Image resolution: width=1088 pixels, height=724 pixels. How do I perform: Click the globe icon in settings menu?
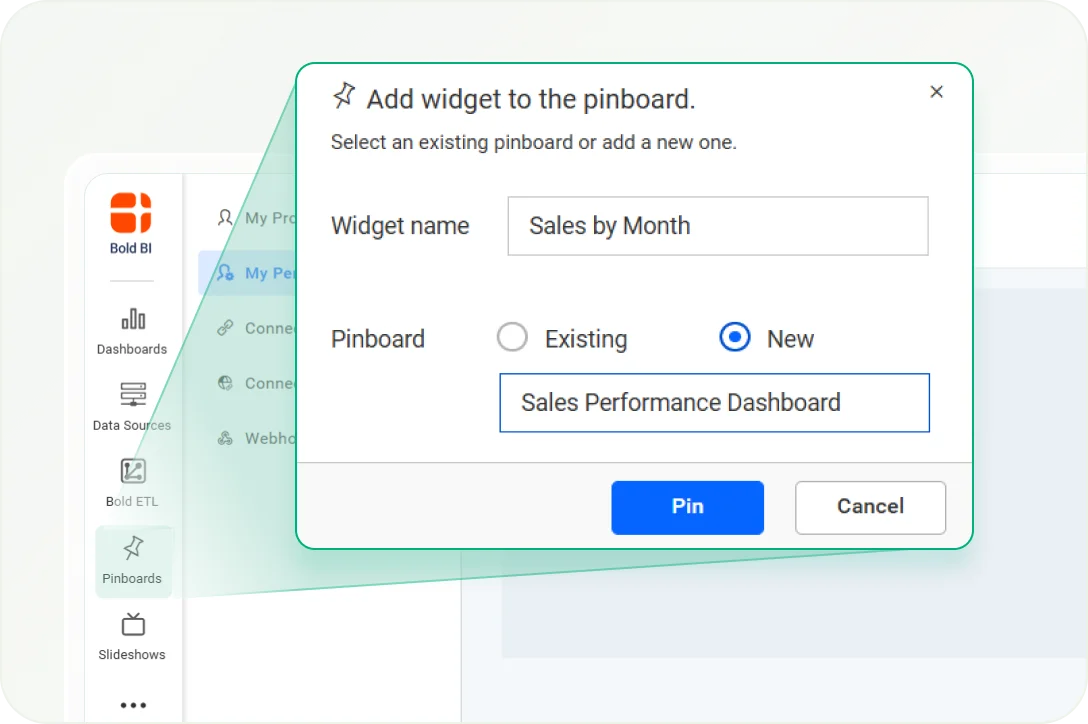[226, 383]
